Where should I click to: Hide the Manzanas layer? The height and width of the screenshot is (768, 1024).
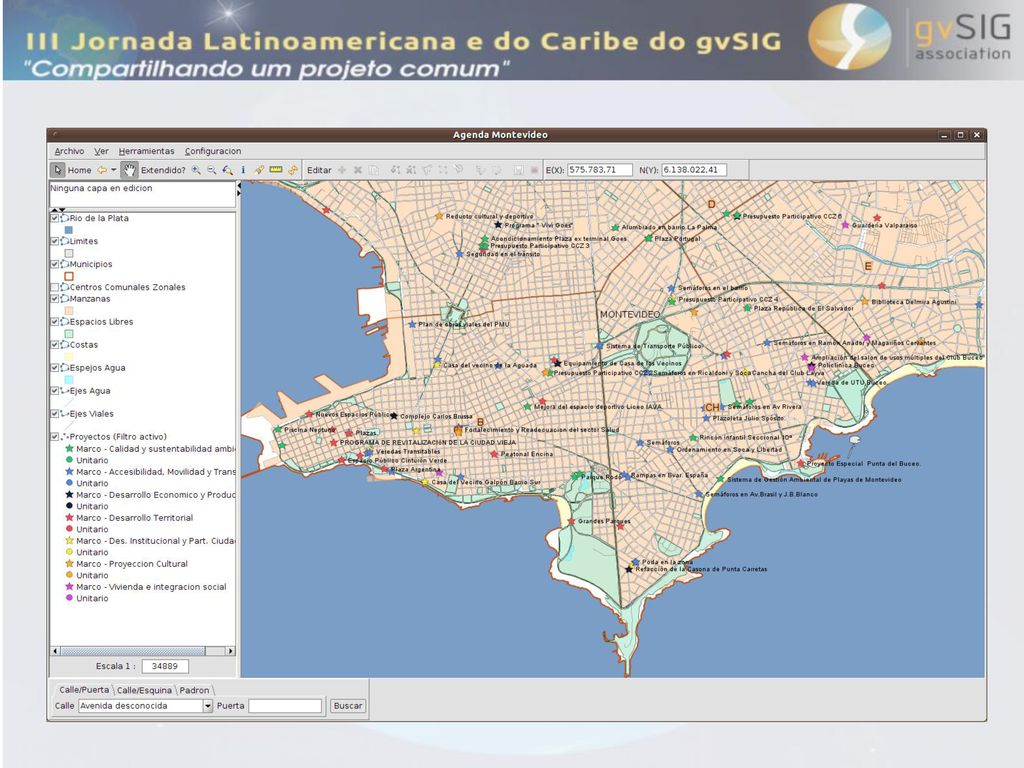click(x=55, y=298)
